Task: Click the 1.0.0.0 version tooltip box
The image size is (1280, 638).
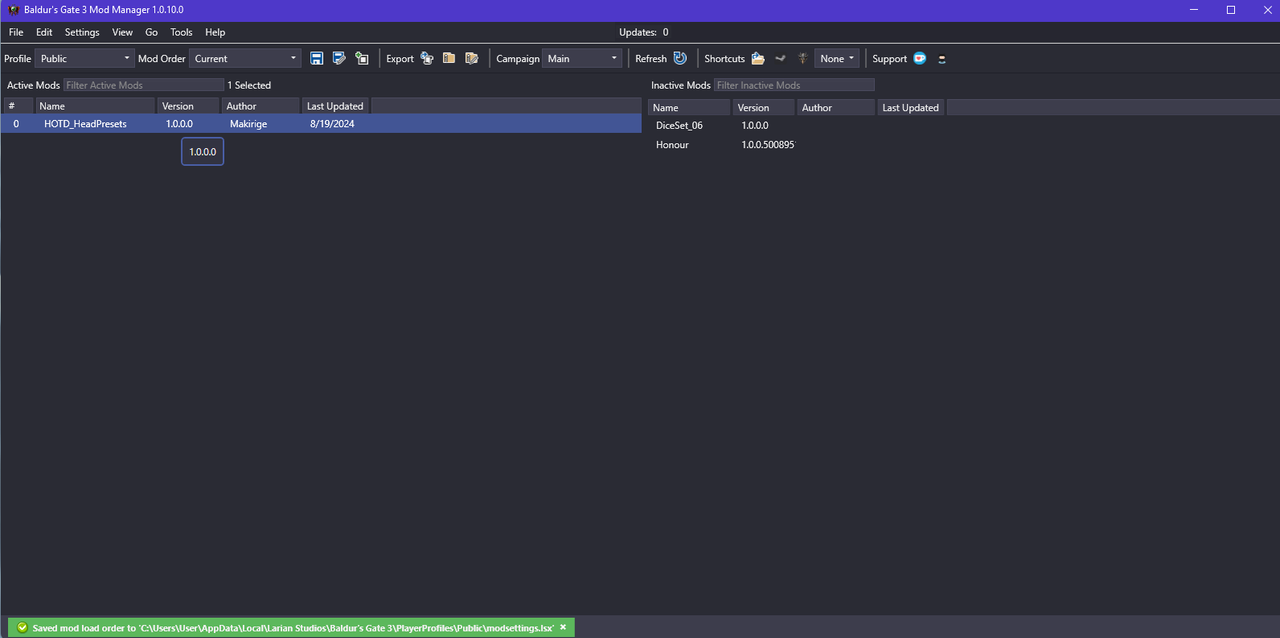Action: click(202, 152)
